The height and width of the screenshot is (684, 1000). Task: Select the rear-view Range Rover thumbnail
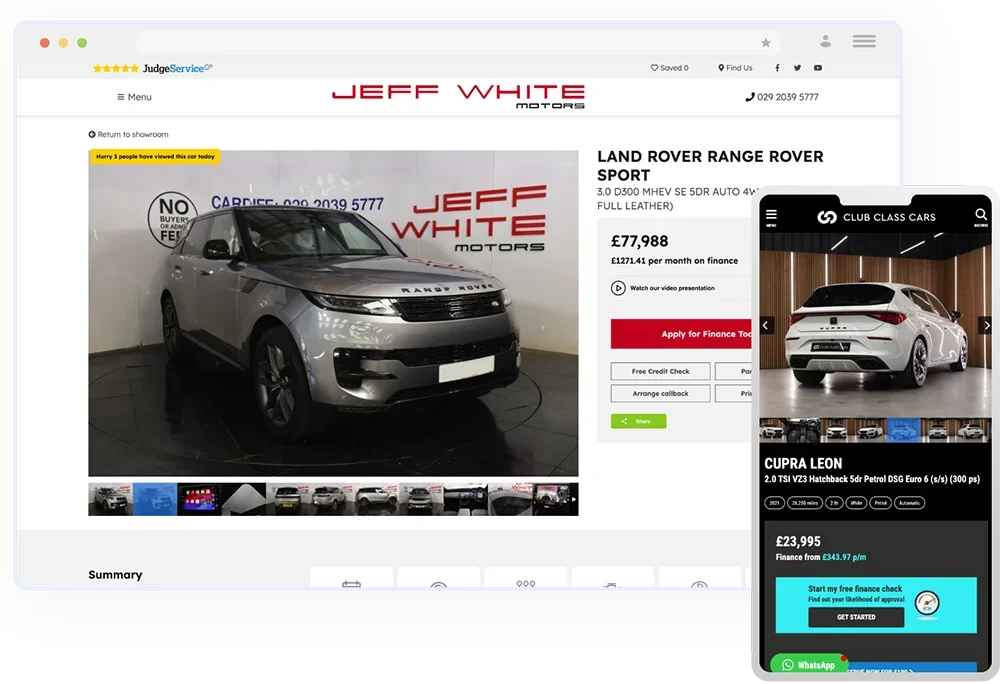coord(288,499)
